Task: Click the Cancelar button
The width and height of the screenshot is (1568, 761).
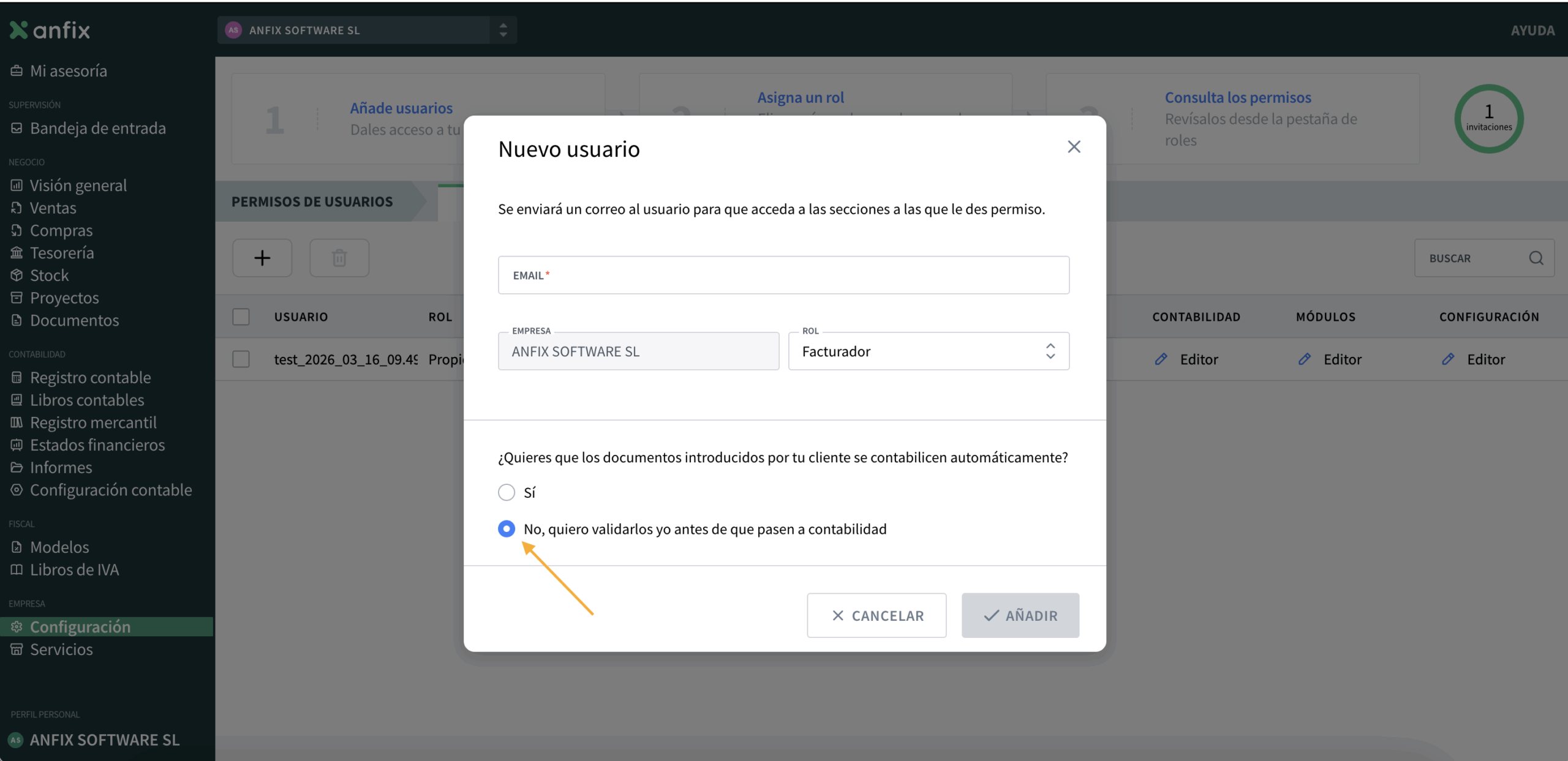Action: (x=876, y=615)
